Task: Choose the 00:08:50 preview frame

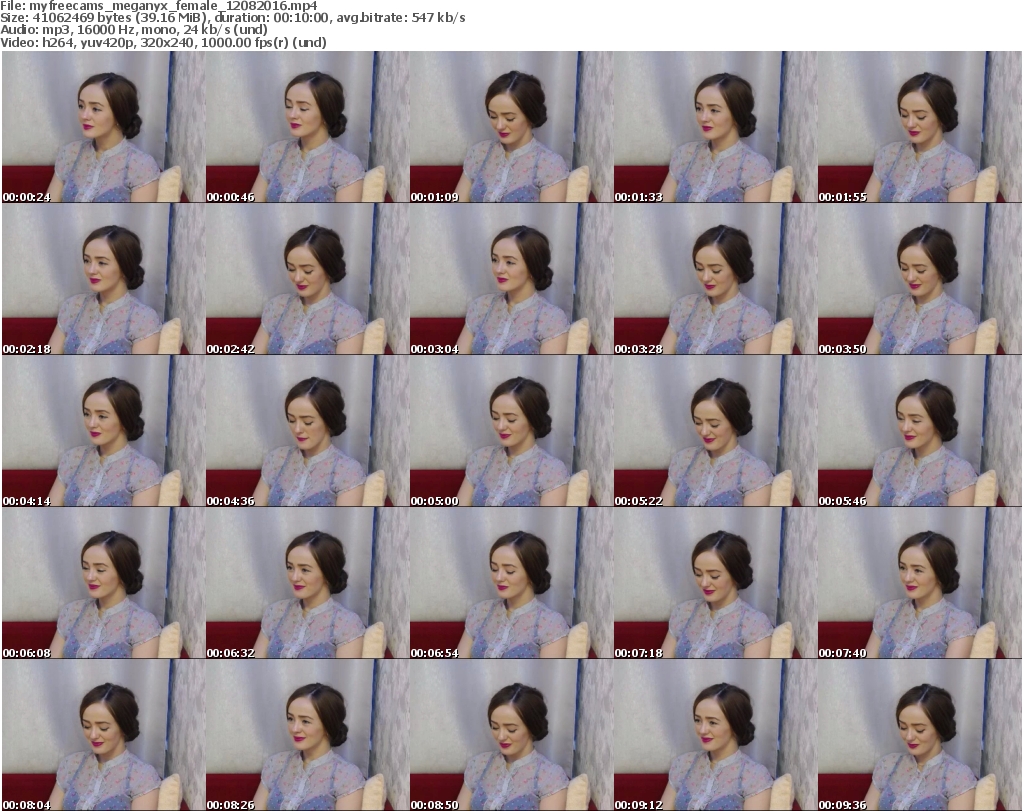Action: tap(511, 735)
